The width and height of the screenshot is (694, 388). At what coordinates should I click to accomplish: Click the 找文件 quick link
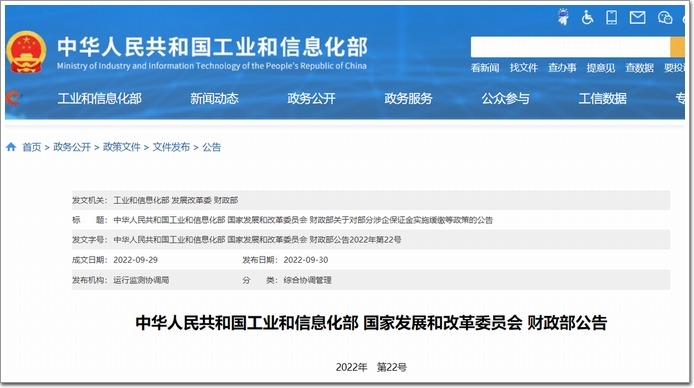(524, 68)
